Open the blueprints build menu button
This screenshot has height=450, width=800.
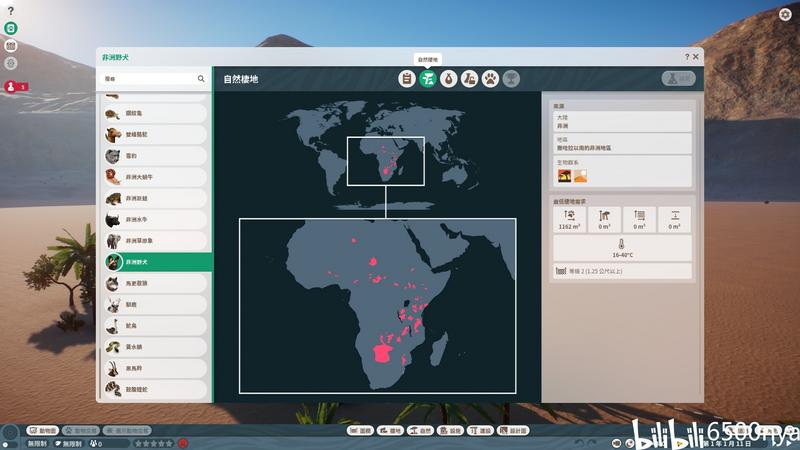513,431
